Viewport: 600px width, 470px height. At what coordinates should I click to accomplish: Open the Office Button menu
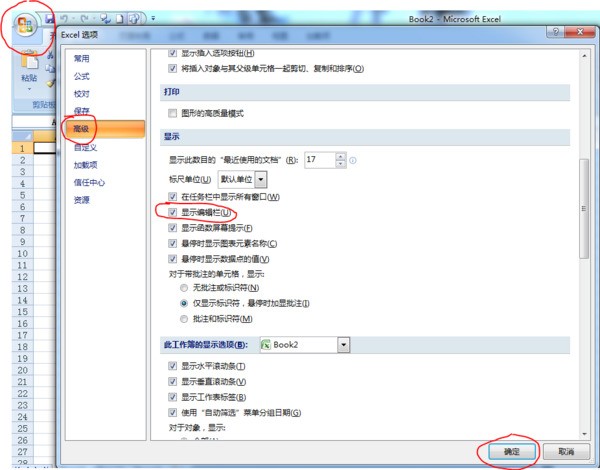coord(25,26)
